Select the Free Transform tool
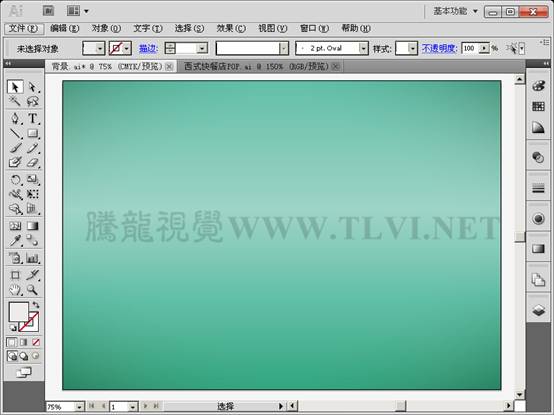Image resolution: width=554 pixels, height=415 pixels. coord(33,194)
